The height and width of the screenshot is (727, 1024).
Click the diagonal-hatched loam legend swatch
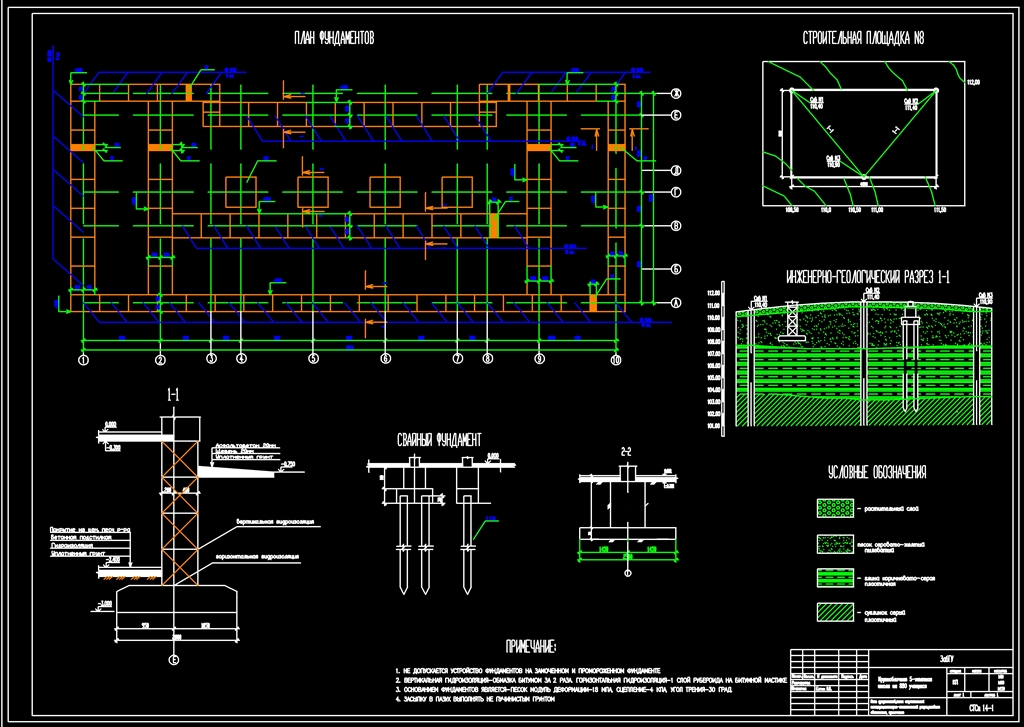835,613
